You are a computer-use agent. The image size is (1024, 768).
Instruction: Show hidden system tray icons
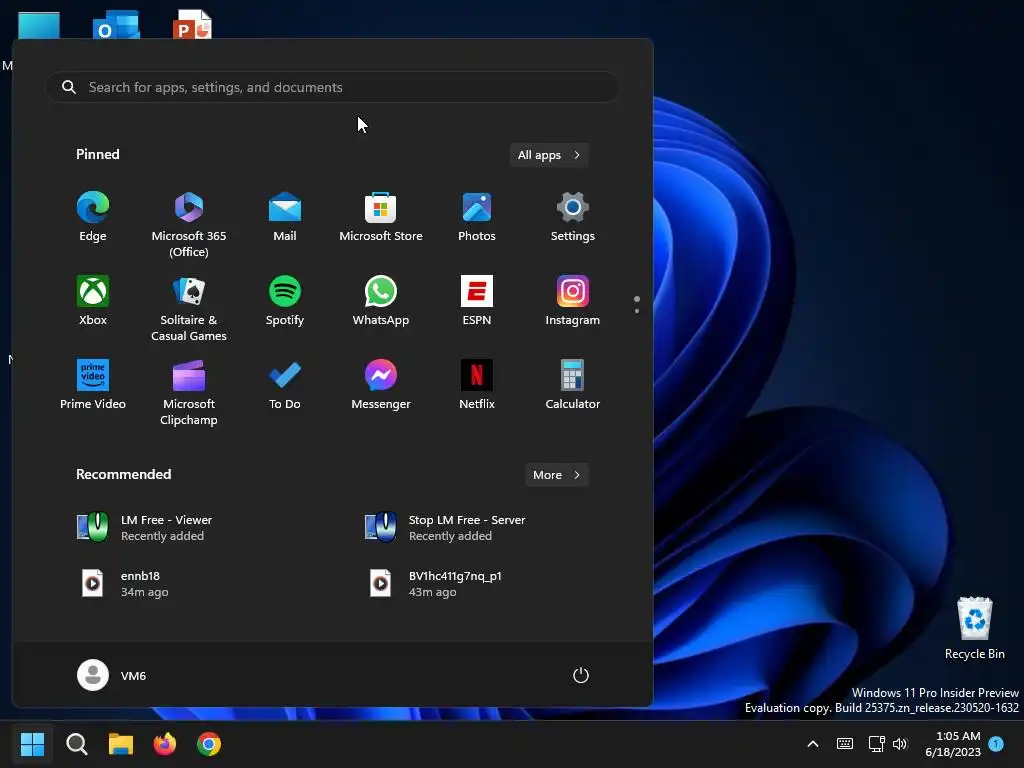click(x=813, y=744)
